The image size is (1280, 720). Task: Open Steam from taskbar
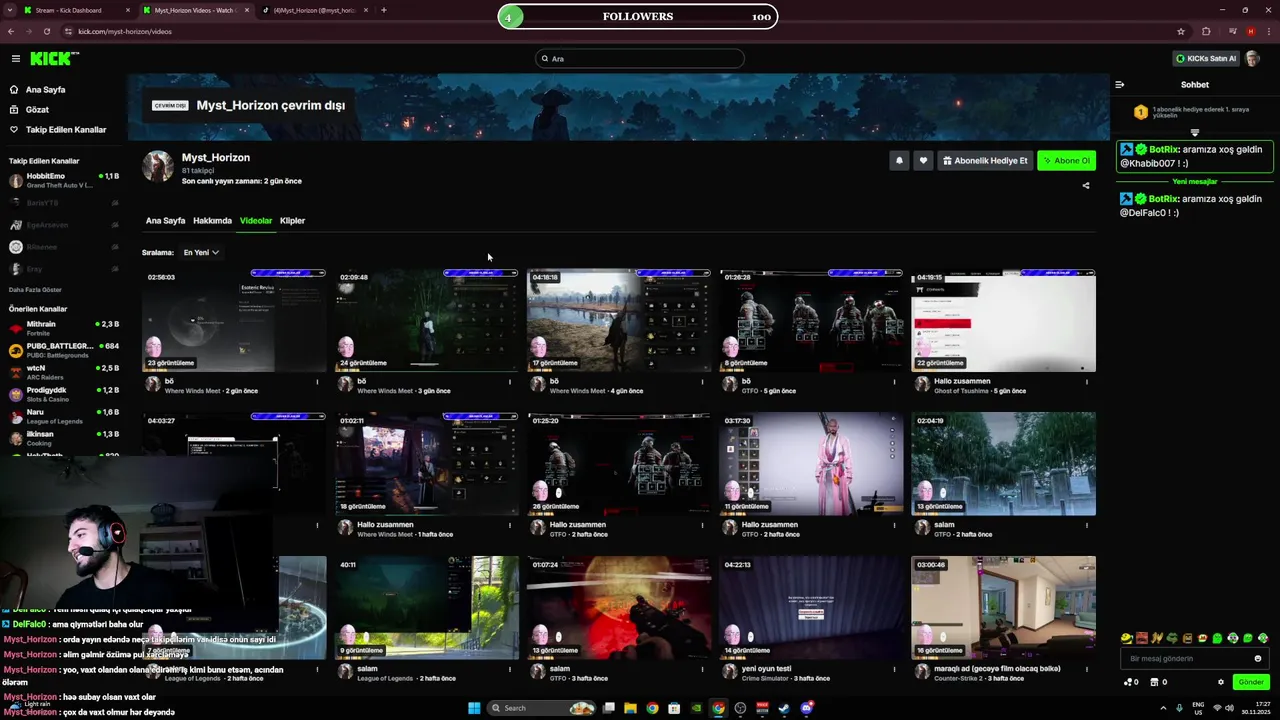[x=784, y=708]
